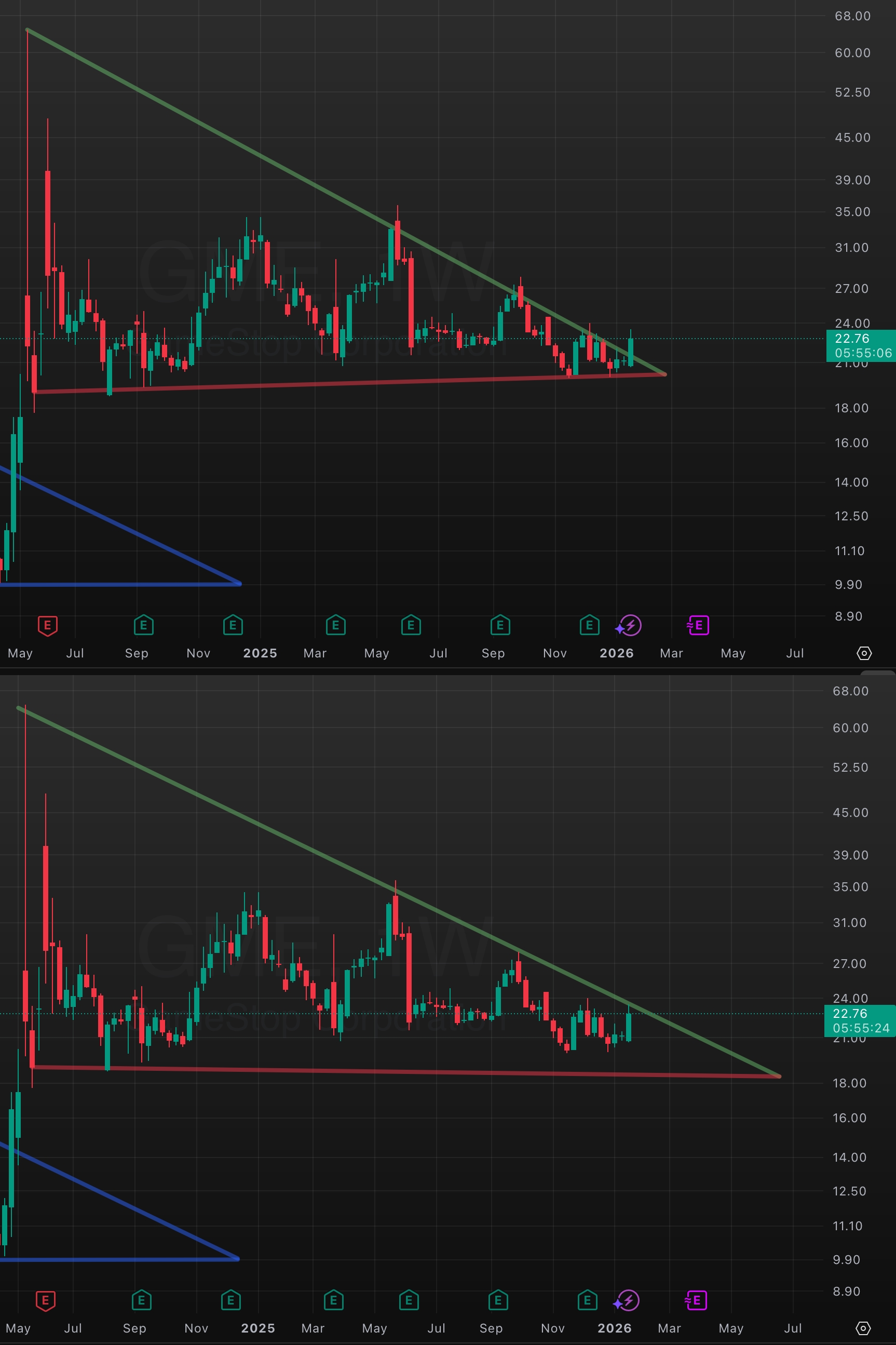Show upper chart's September 2025 earnings marker

[x=500, y=625]
